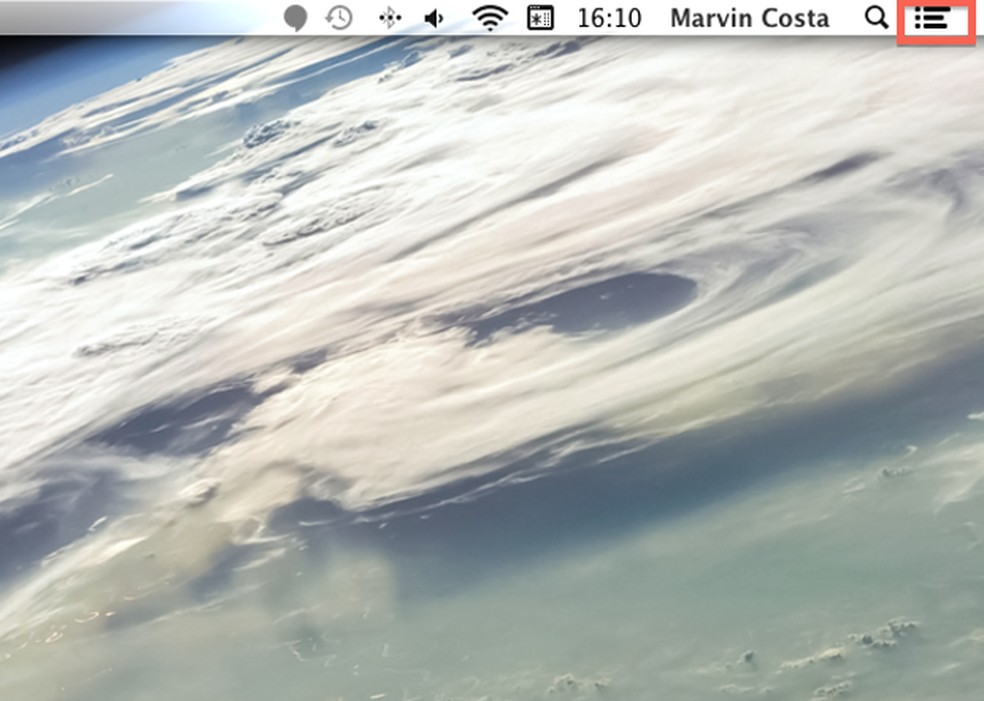Viewport: 984px width, 701px height.
Task: Launch Spotlight with the magnifying glass
Action: [875, 17]
